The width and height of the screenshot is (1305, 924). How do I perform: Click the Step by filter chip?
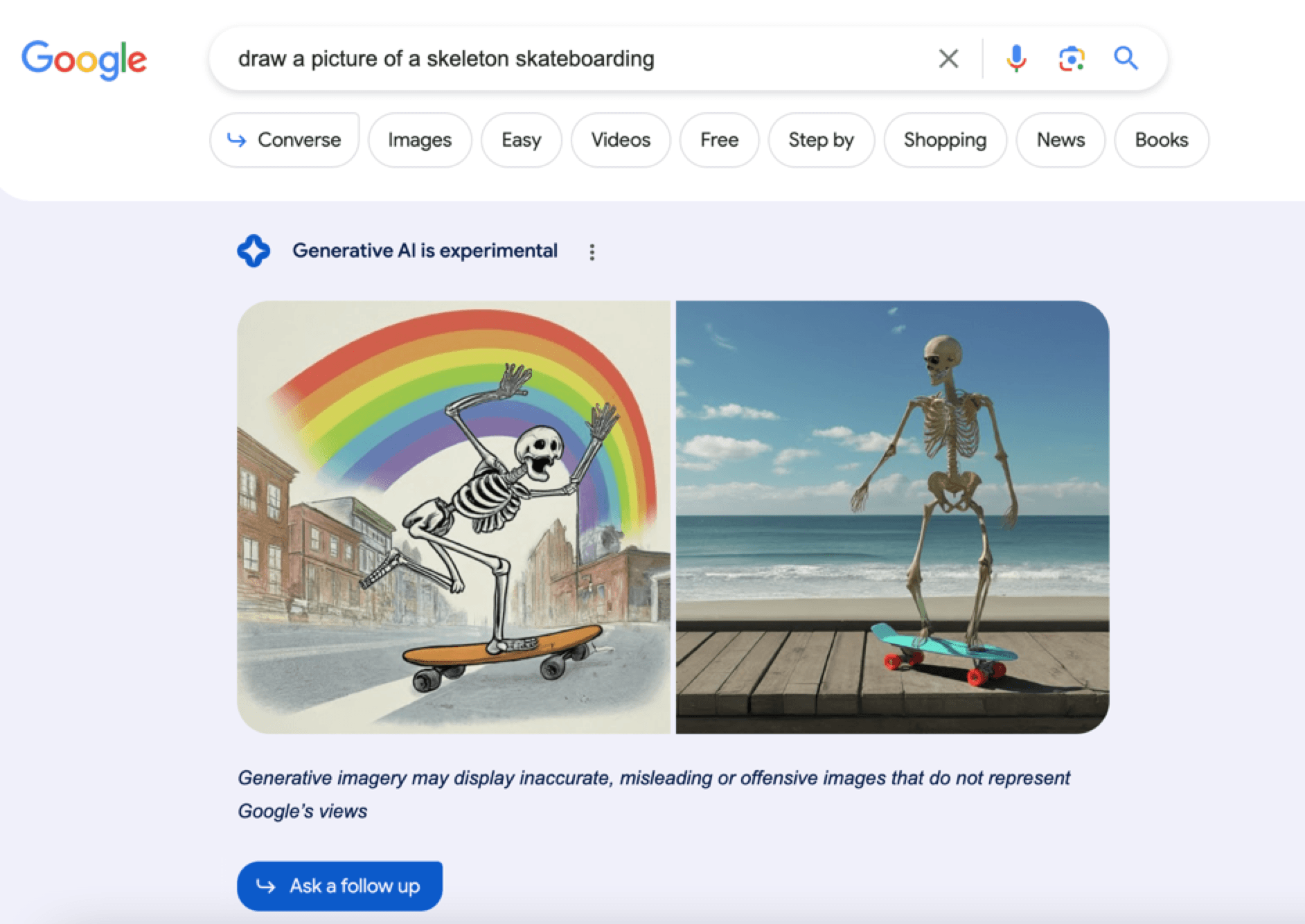click(x=820, y=140)
